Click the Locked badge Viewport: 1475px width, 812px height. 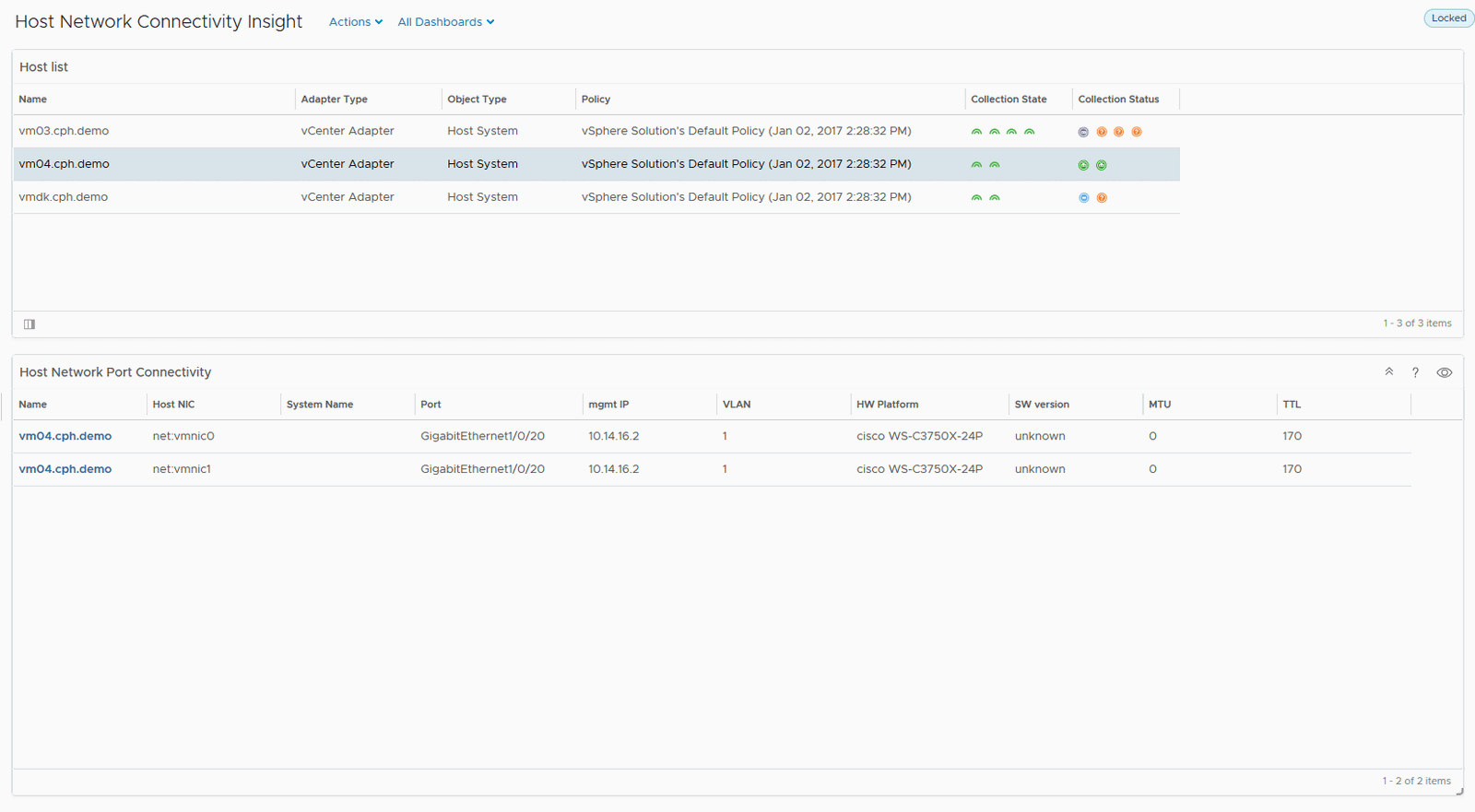pyautogui.click(x=1448, y=18)
